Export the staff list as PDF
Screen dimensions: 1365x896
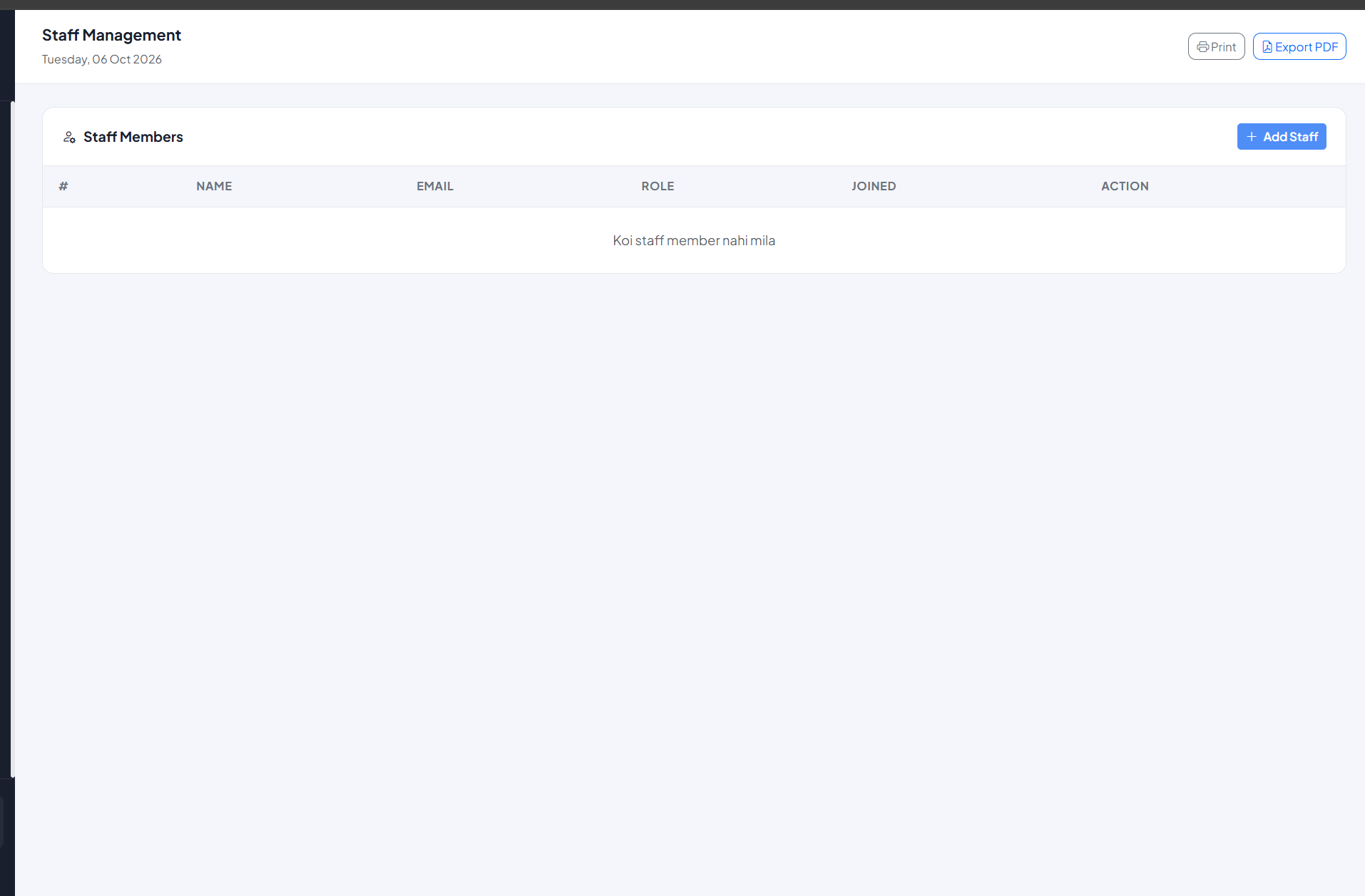click(1299, 46)
